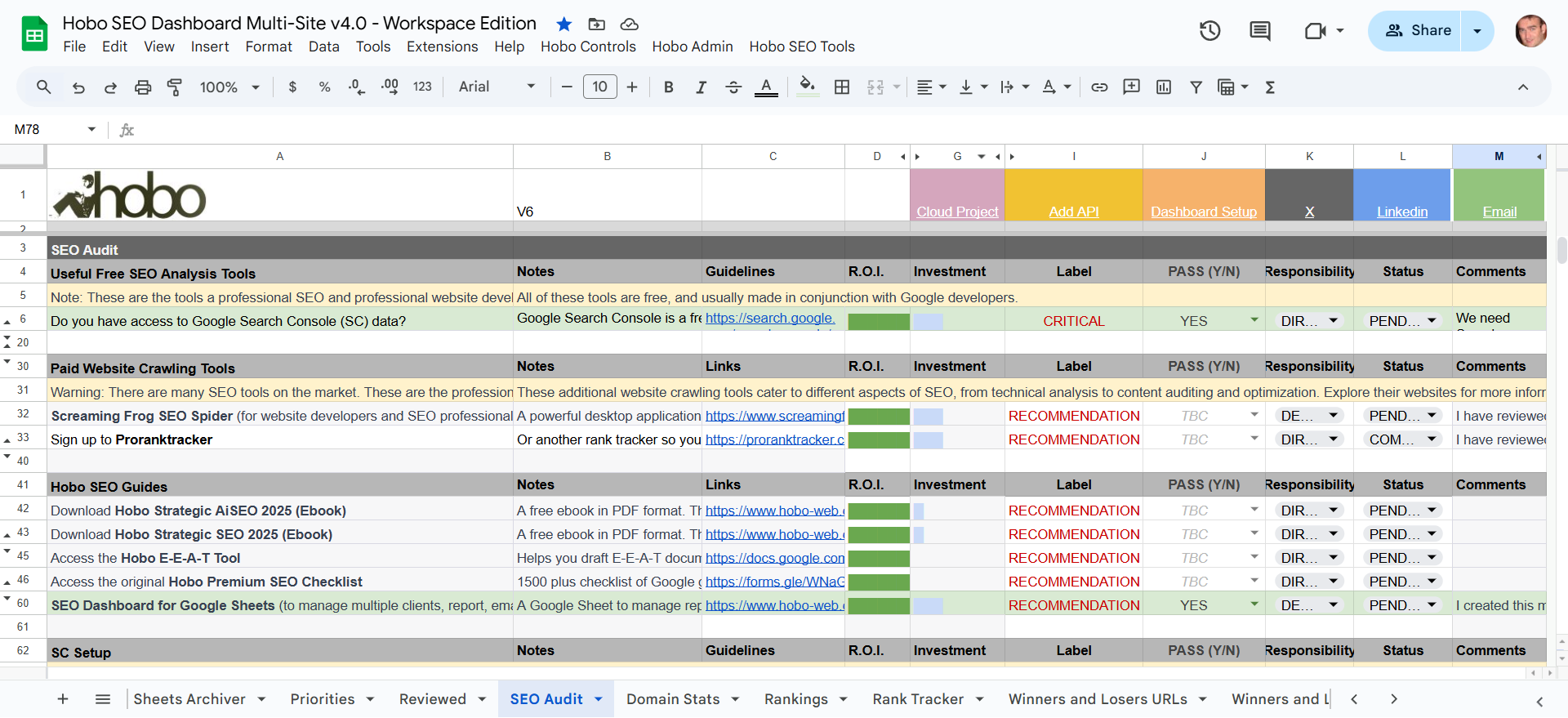Activate the paint format tool
This screenshot has width=1568, height=718.
pos(175,87)
